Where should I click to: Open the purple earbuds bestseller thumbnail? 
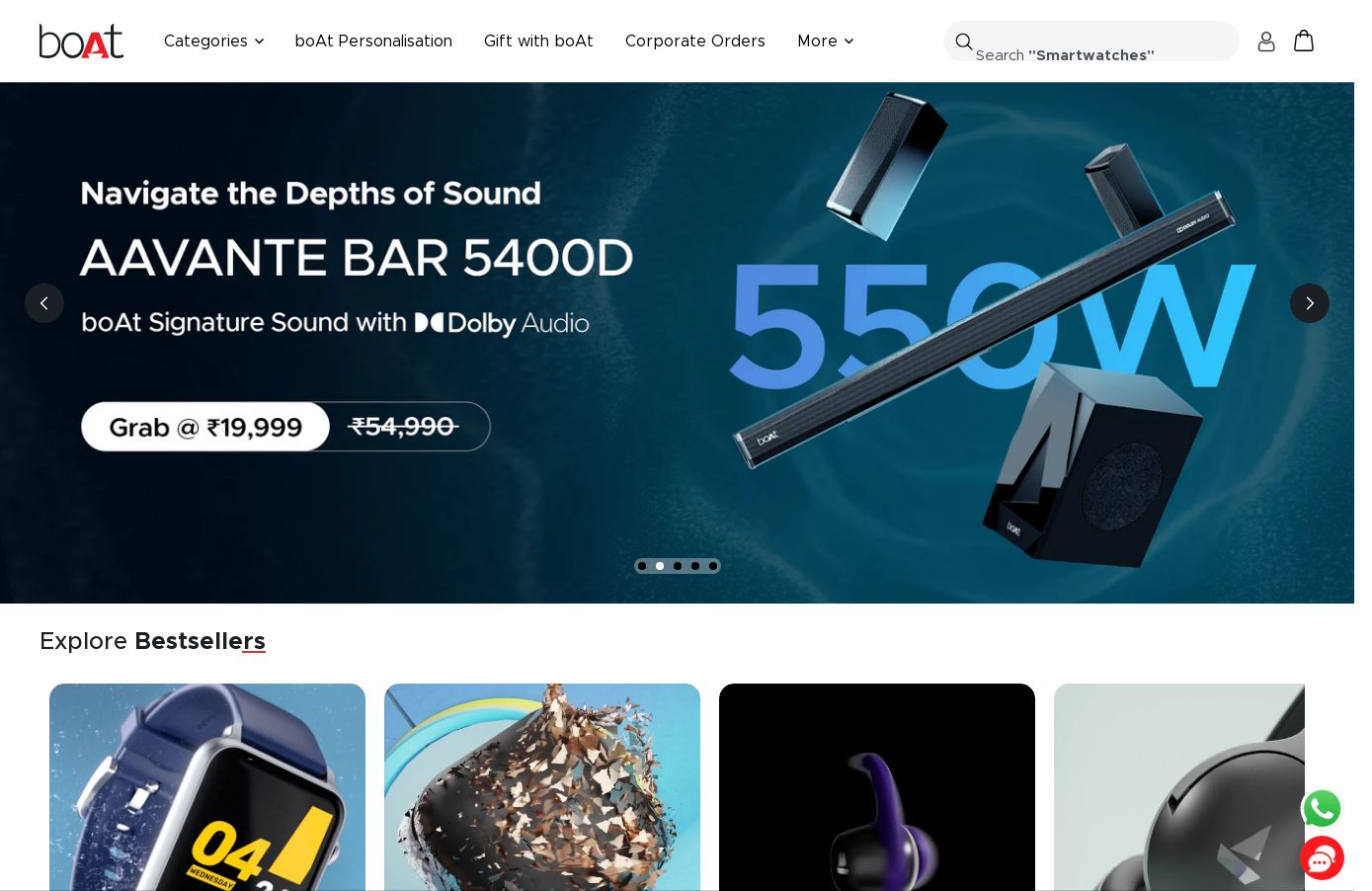877,787
